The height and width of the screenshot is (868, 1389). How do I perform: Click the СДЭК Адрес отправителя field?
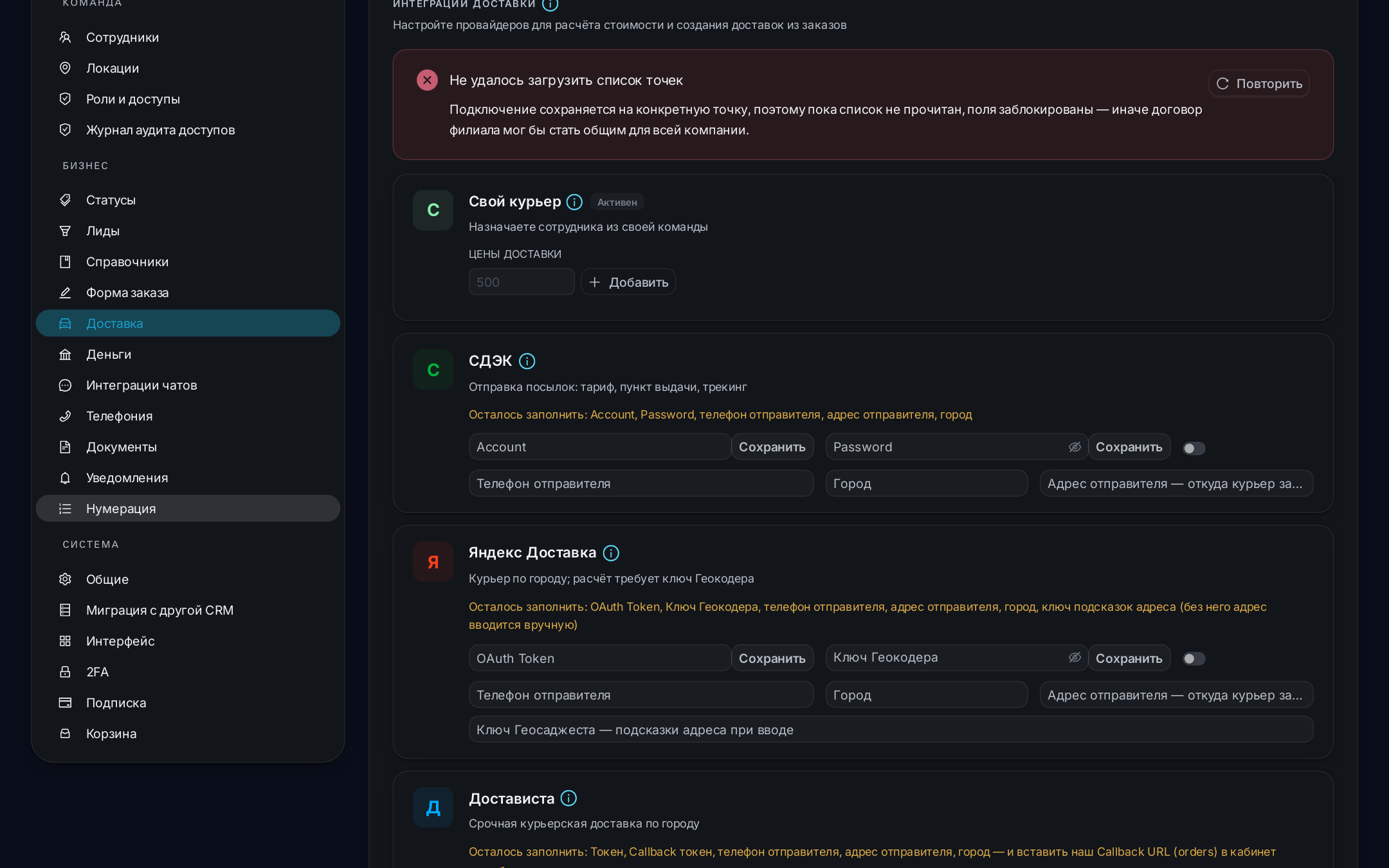[1177, 484]
